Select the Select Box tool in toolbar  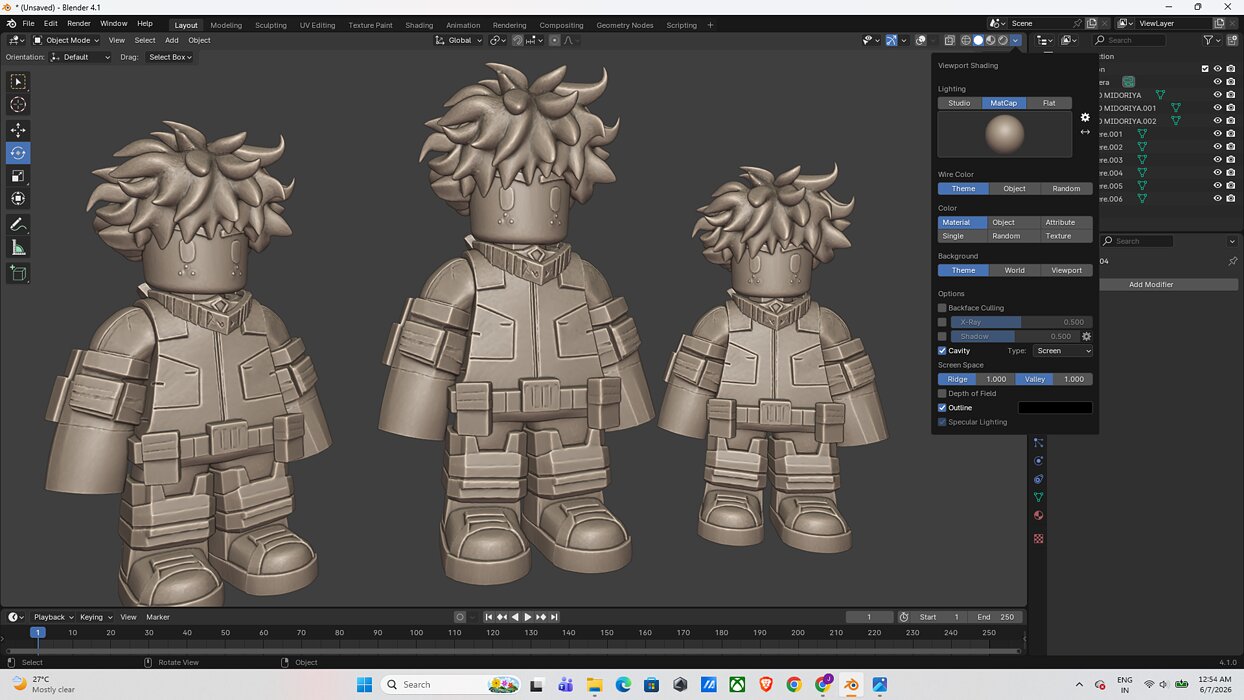coord(18,81)
